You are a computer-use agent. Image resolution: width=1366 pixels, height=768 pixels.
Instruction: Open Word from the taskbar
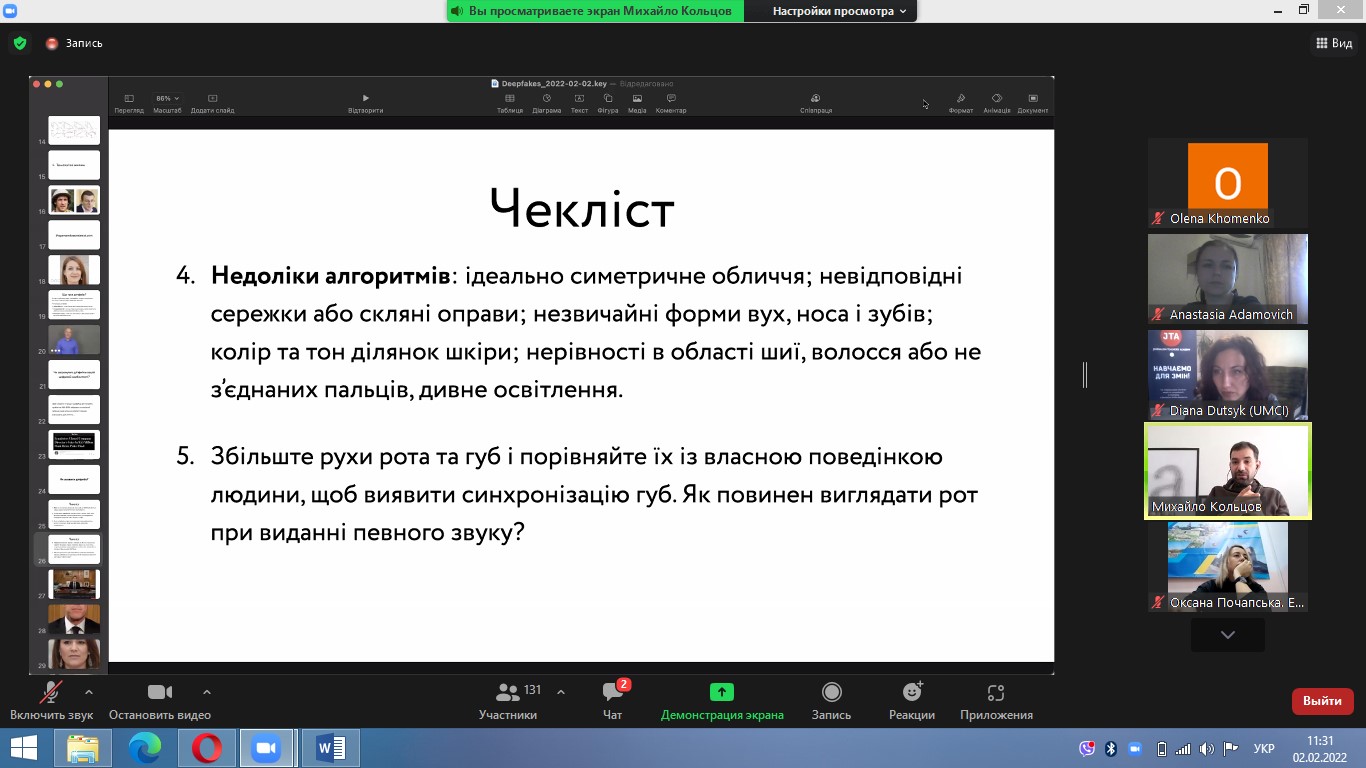click(x=330, y=748)
